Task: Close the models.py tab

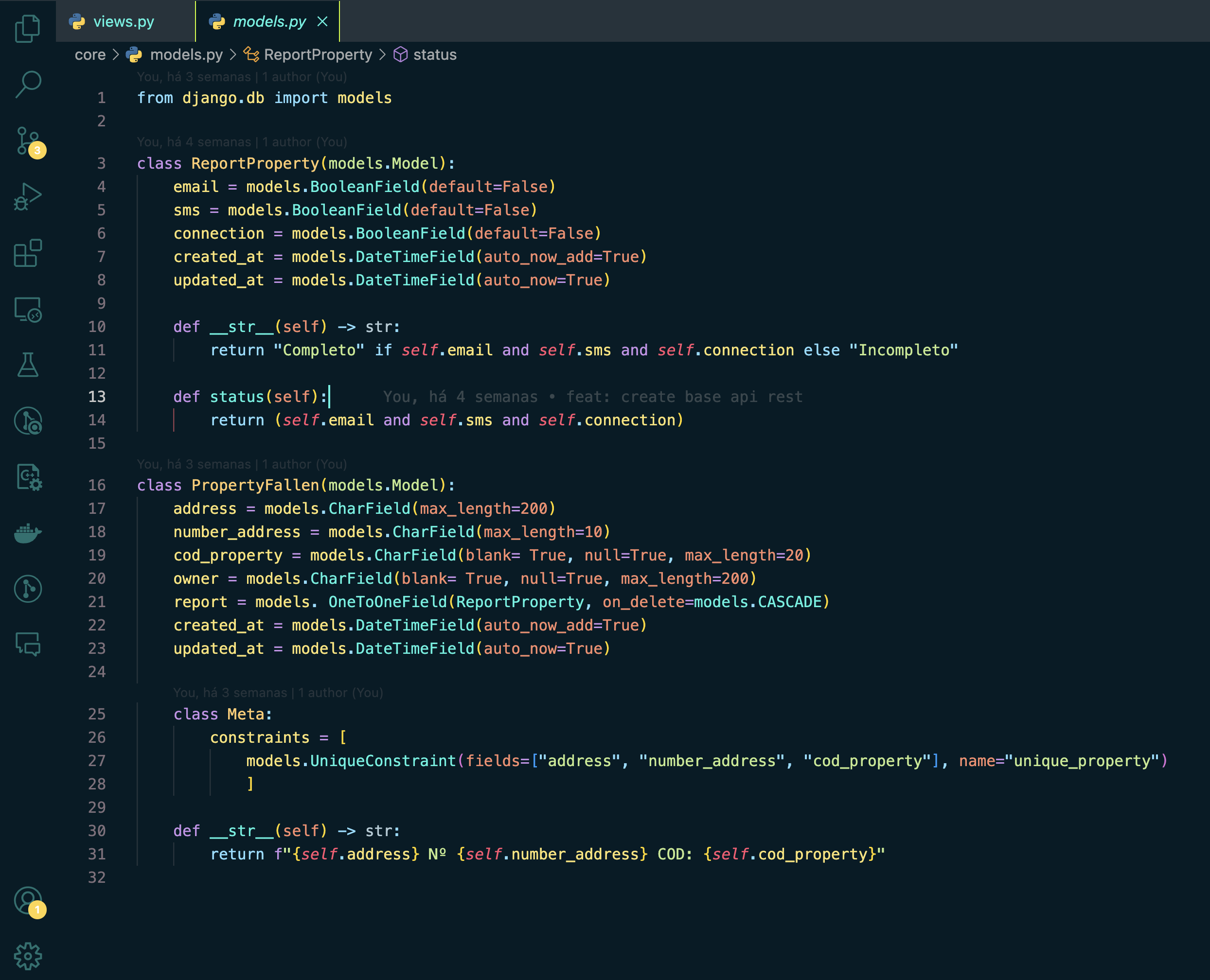Action: click(322, 21)
